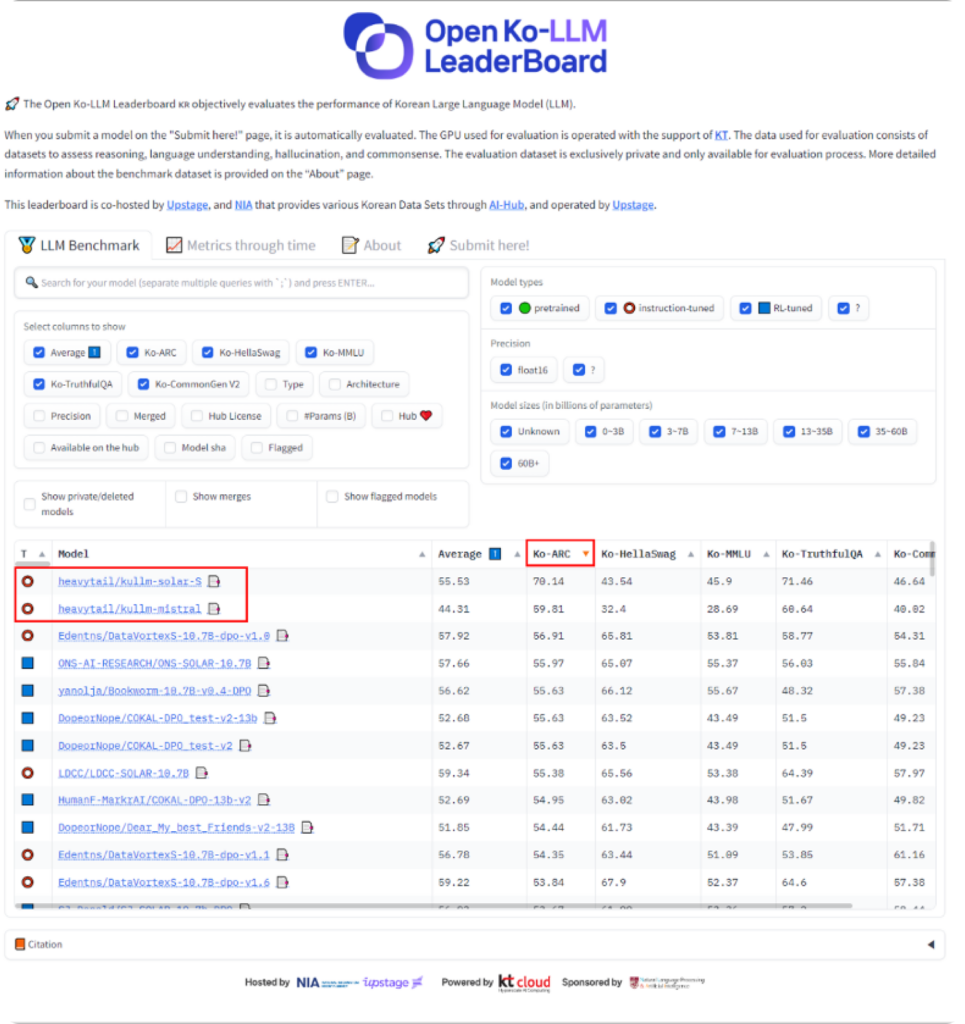This screenshot has width=965, height=1024.
Task: Click the kt cloud sponsor logo
Action: click(x=525, y=982)
